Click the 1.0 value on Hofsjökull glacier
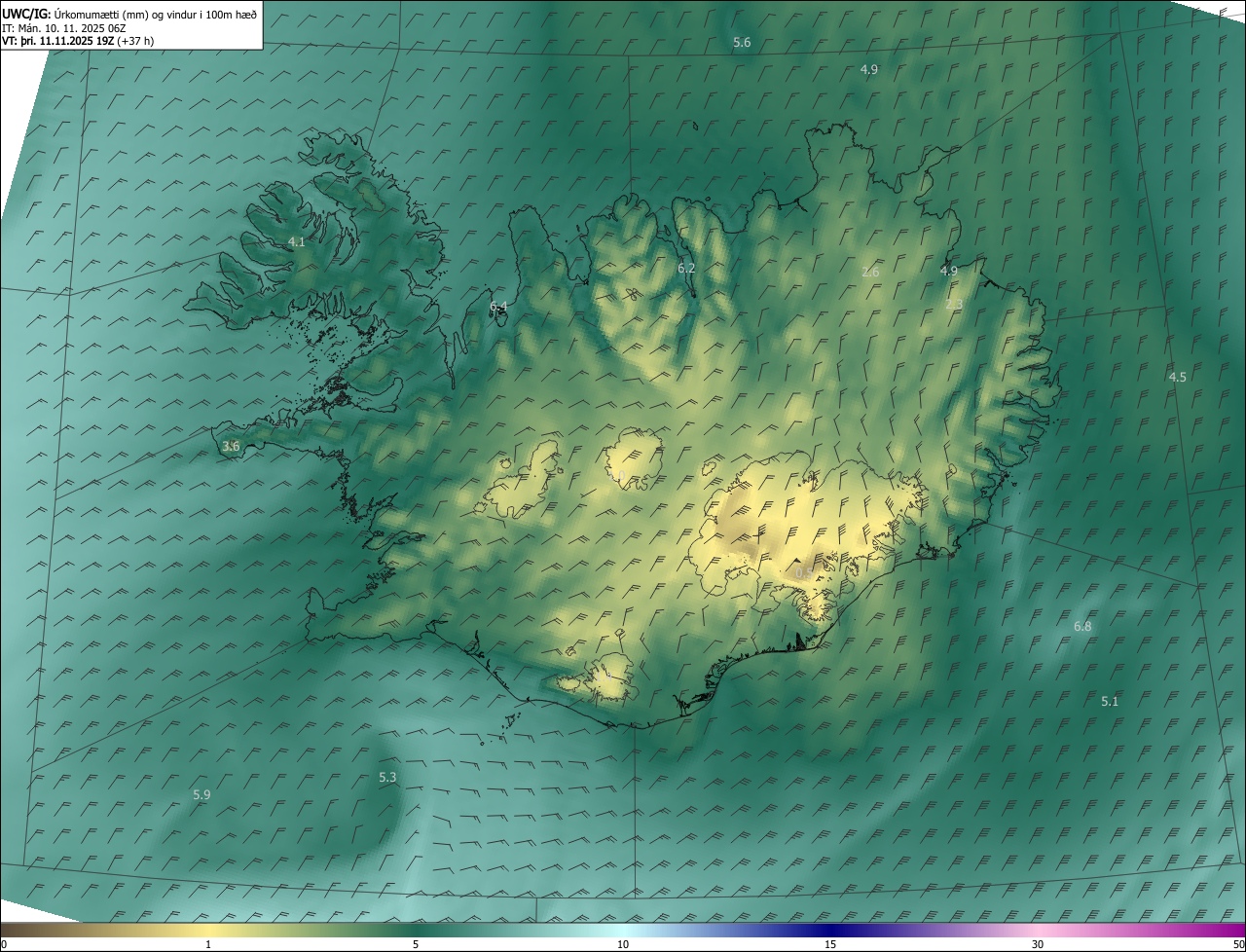 click(x=617, y=475)
